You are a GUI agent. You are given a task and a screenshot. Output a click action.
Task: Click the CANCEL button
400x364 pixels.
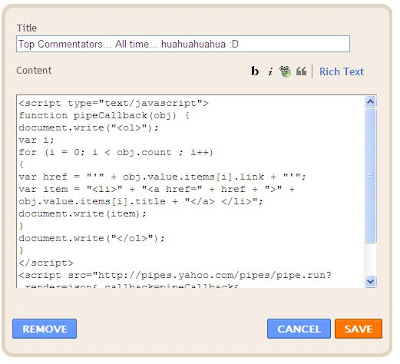(x=299, y=329)
